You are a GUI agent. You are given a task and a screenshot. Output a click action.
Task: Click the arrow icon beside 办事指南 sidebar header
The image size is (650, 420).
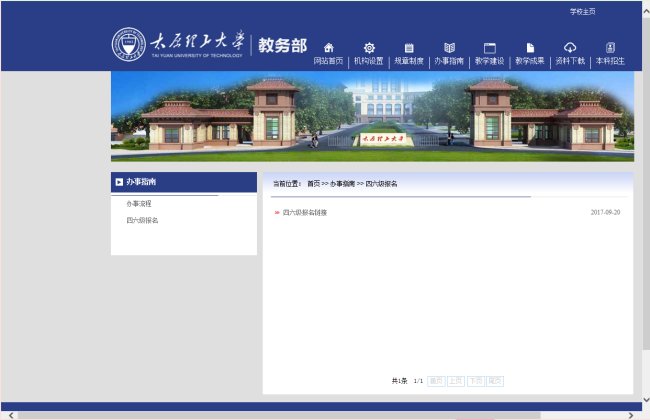(x=119, y=182)
